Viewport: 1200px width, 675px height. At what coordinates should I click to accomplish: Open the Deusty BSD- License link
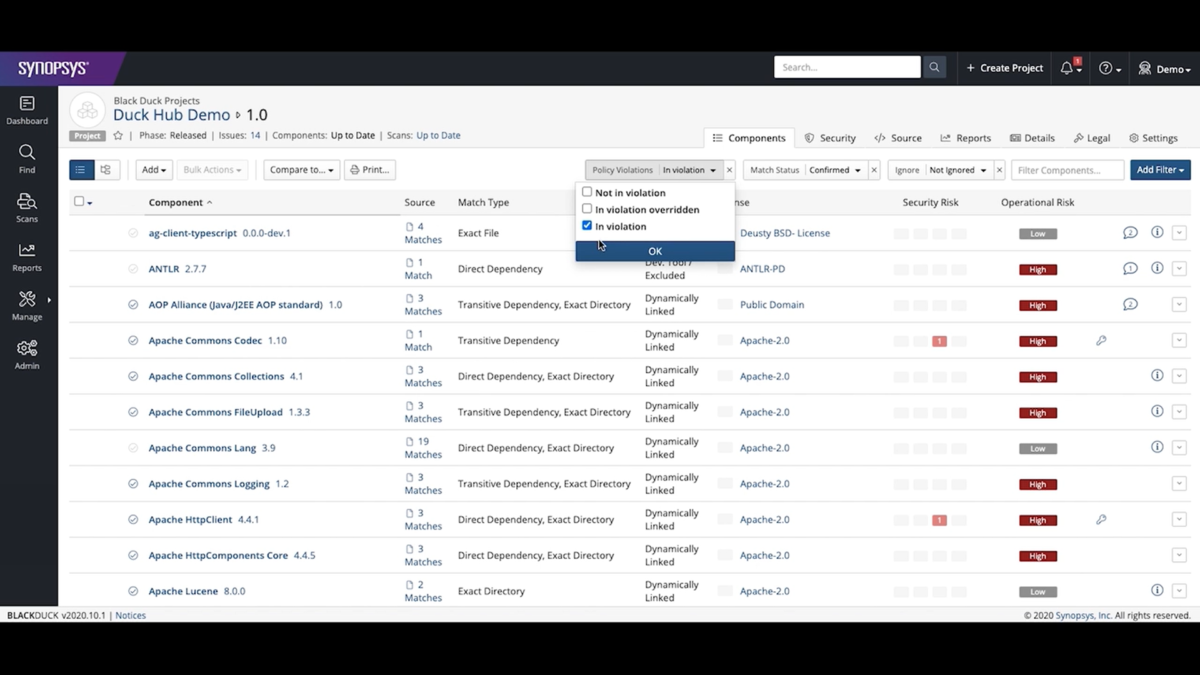click(785, 233)
